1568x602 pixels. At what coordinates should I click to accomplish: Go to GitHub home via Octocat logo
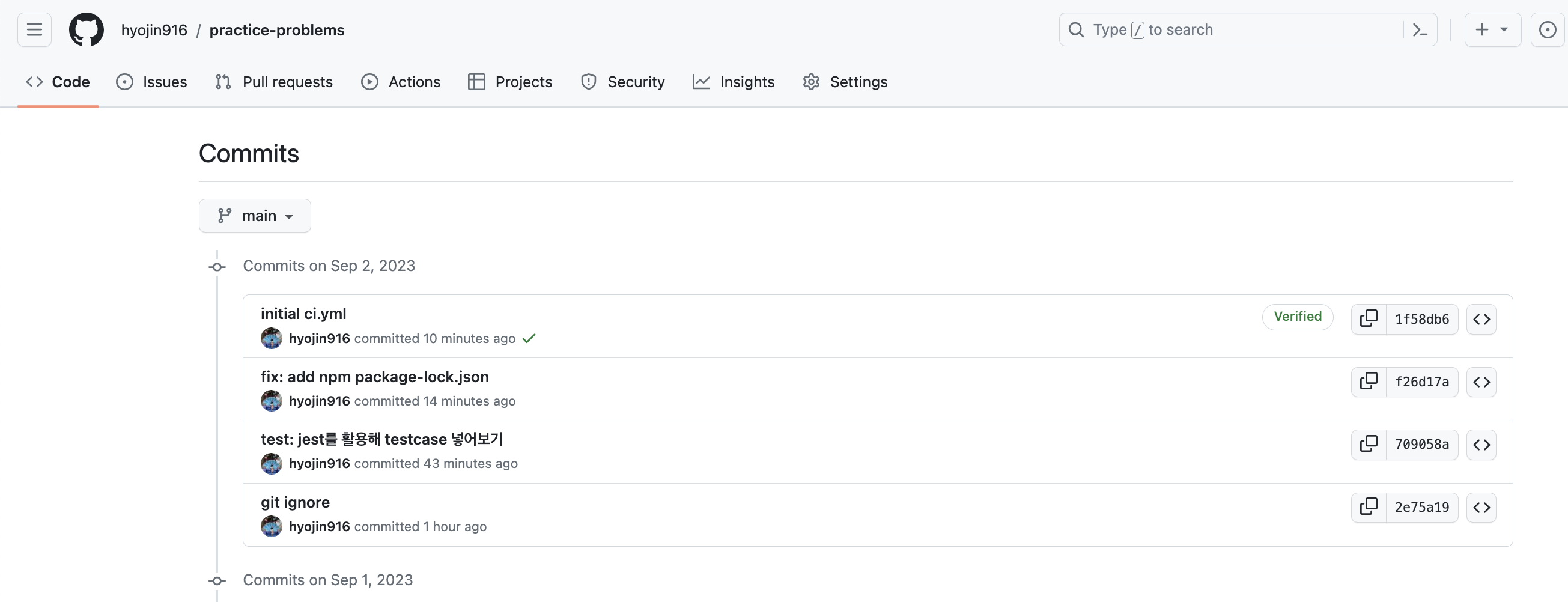click(x=87, y=30)
